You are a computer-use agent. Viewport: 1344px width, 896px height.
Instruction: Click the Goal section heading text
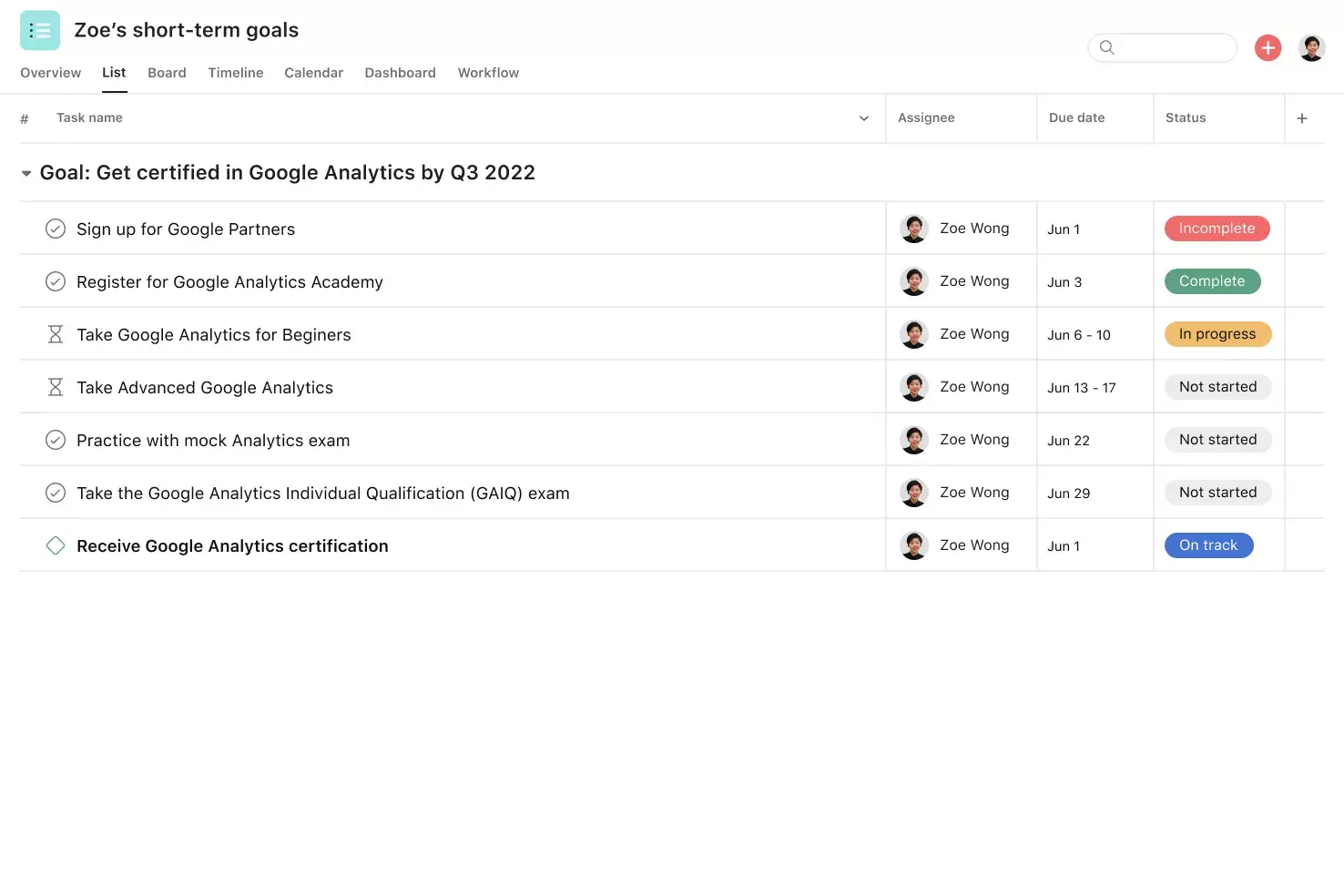coord(287,173)
